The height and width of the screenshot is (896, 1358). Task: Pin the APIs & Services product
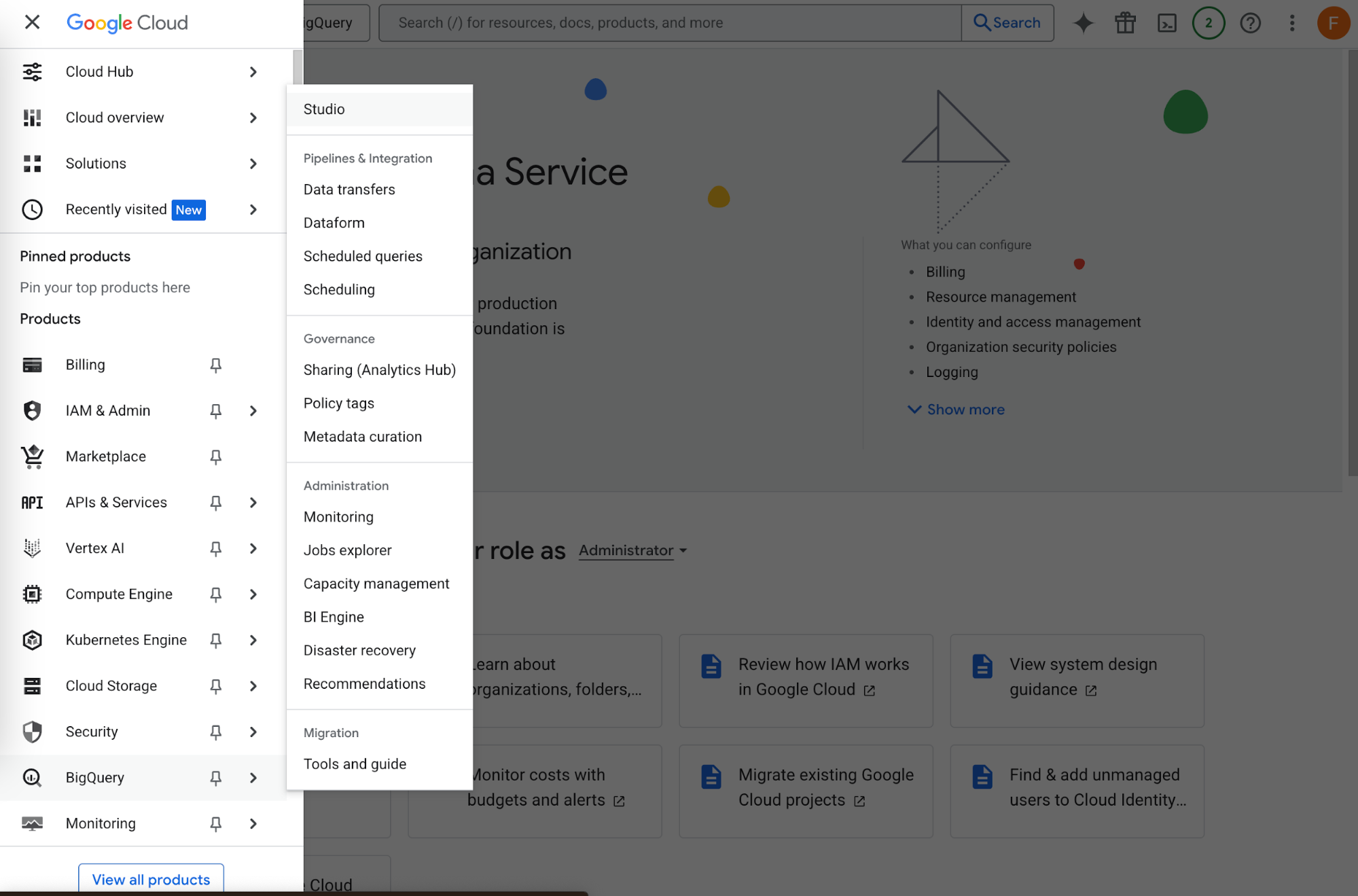tap(215, 503)
